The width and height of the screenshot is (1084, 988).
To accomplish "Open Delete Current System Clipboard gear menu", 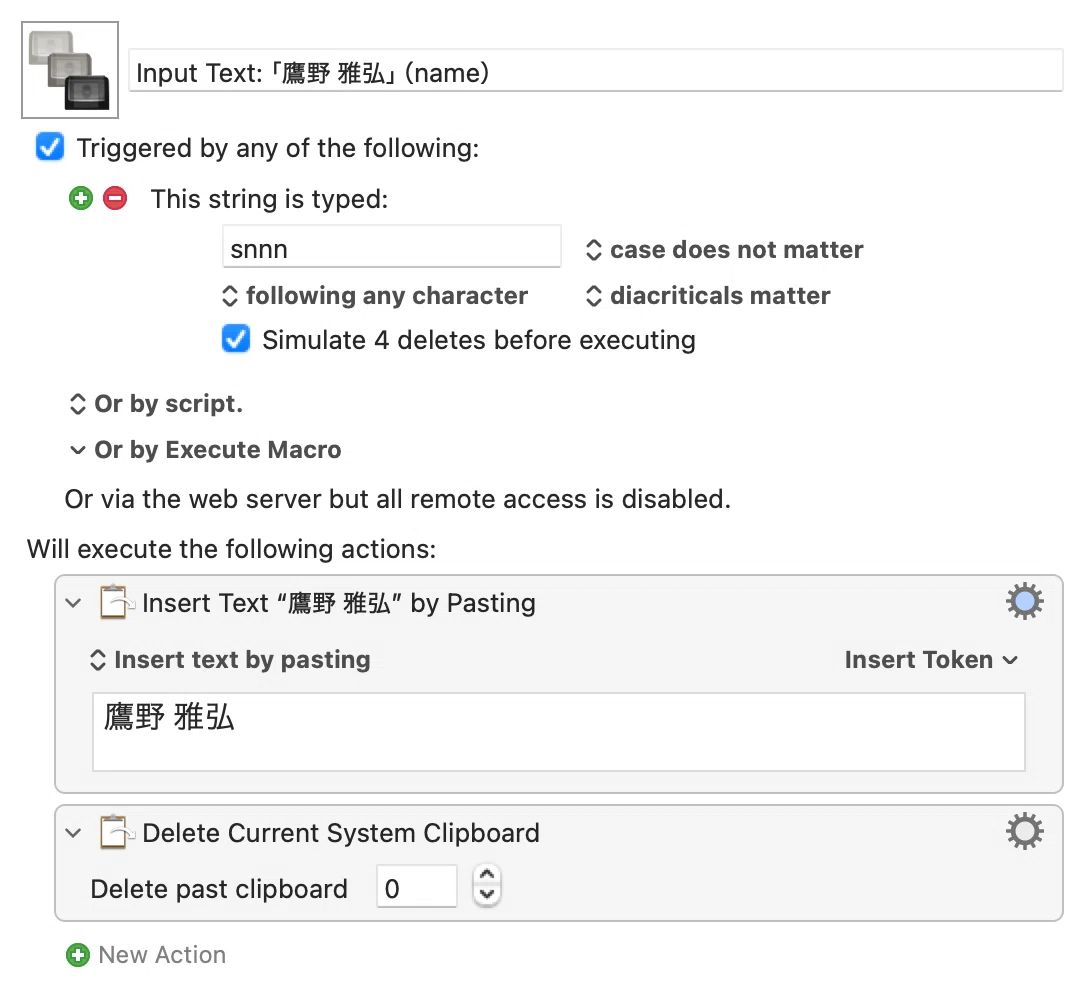I will click(x=1024, y=831).
